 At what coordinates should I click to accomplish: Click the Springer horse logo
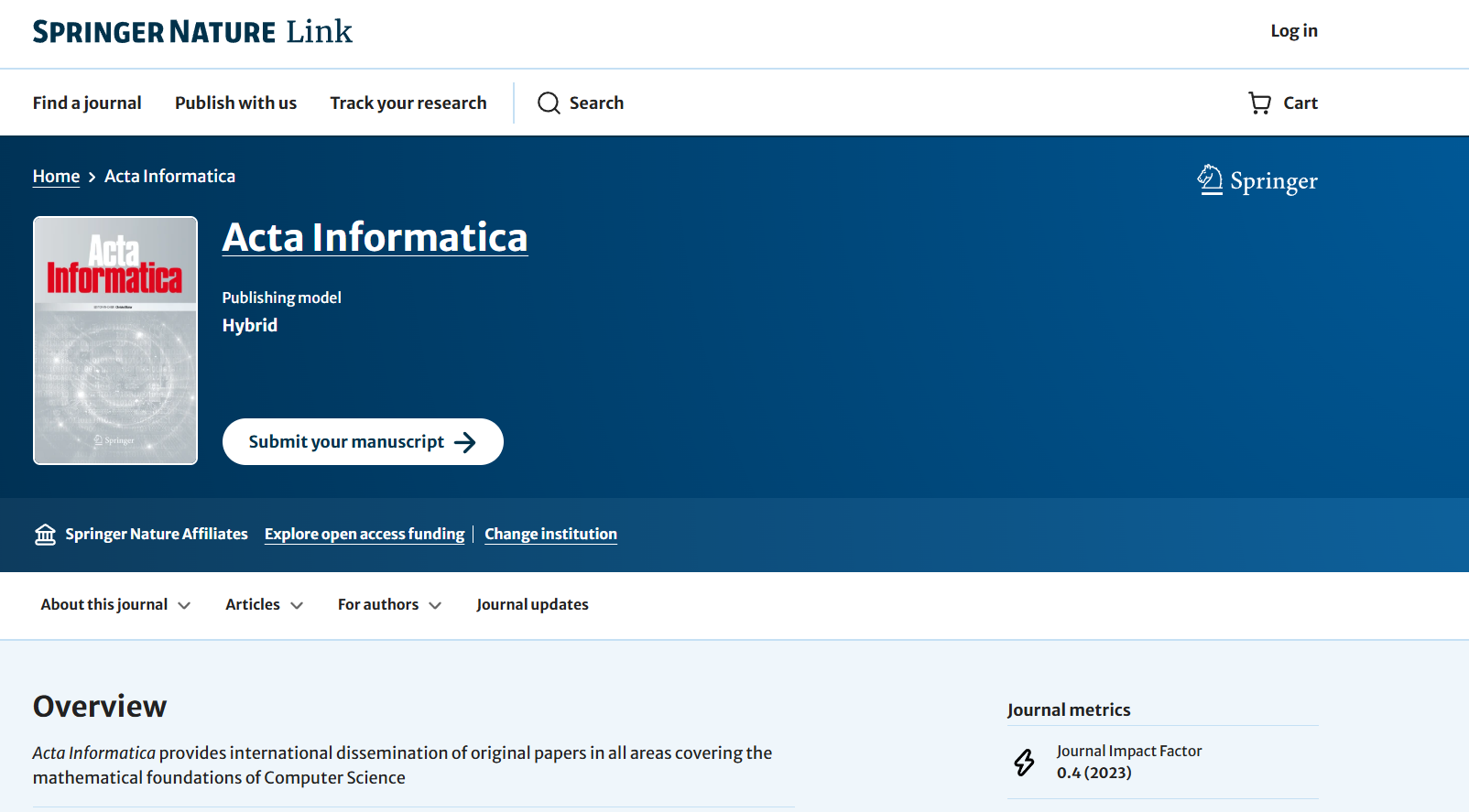[x=1210, y=179]
